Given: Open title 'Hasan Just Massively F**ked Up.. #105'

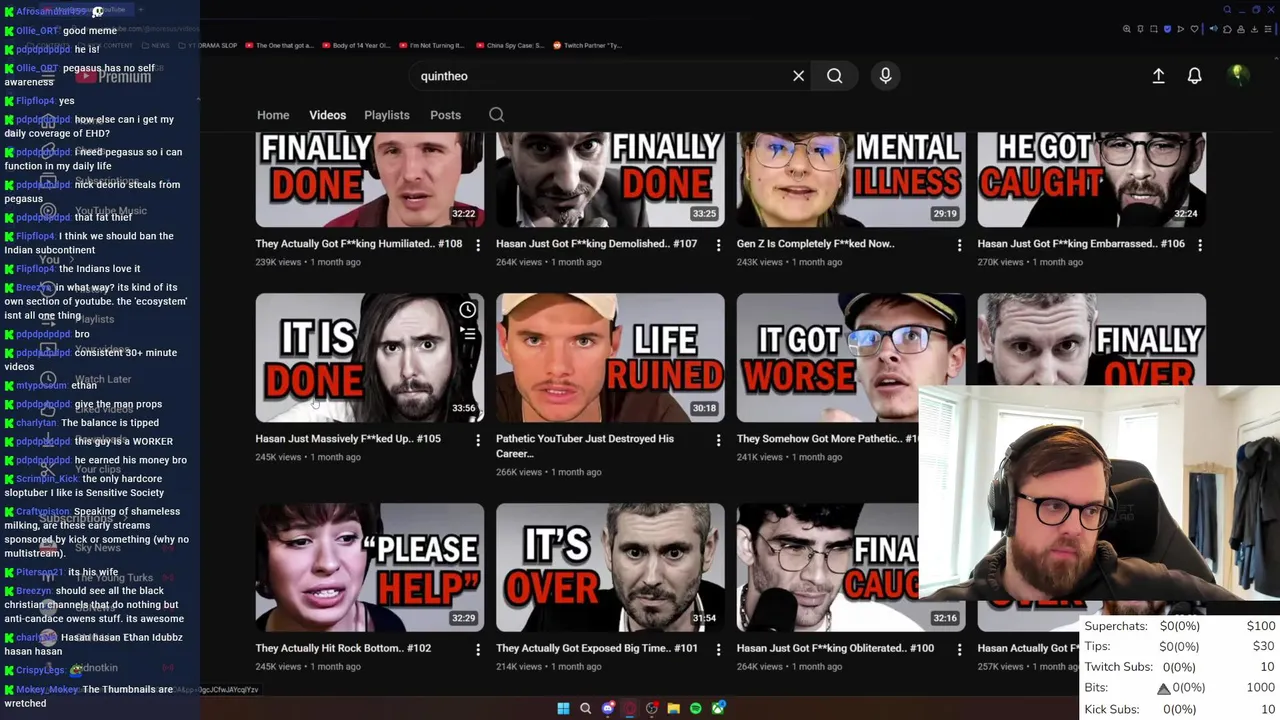Looking at the screenshot, I should (348, 439).
